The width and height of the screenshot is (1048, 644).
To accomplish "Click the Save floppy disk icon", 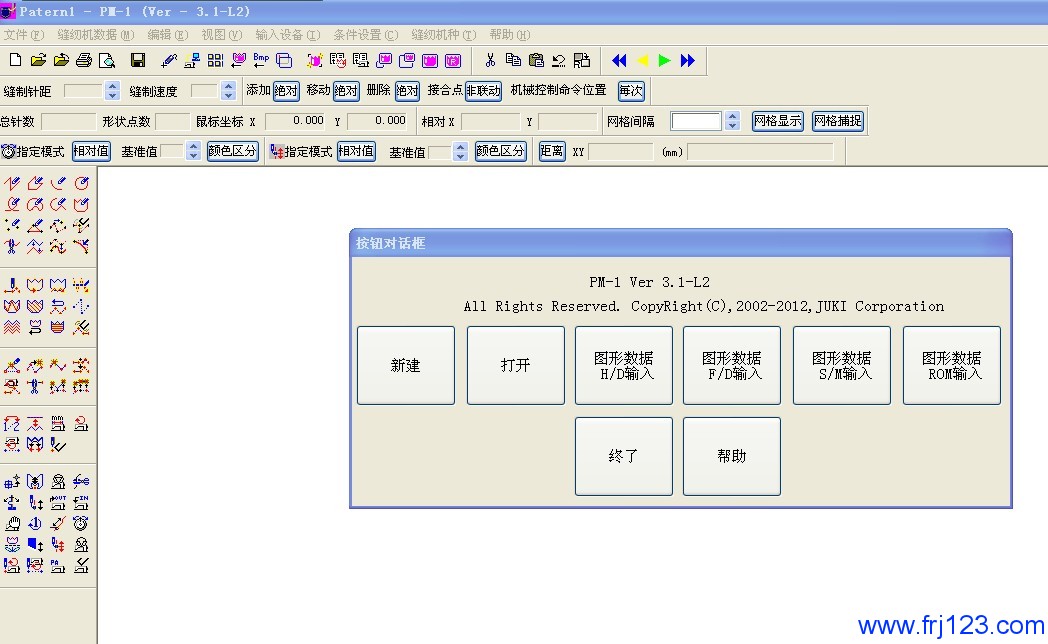I will [x=138, y=60].
